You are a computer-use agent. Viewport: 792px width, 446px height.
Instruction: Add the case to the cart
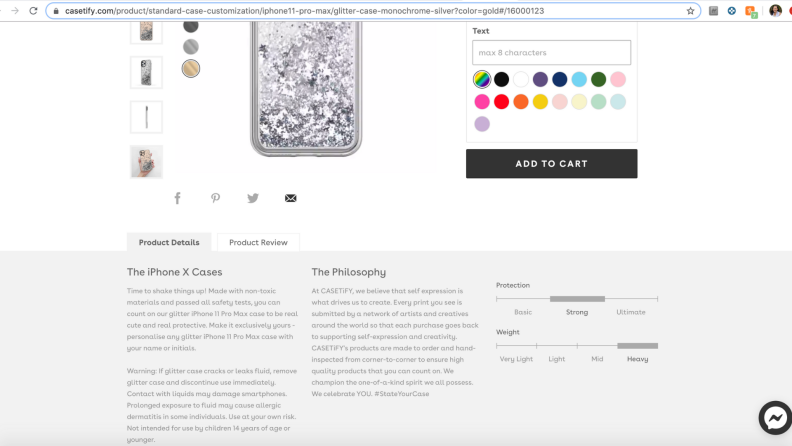[551, 164]
